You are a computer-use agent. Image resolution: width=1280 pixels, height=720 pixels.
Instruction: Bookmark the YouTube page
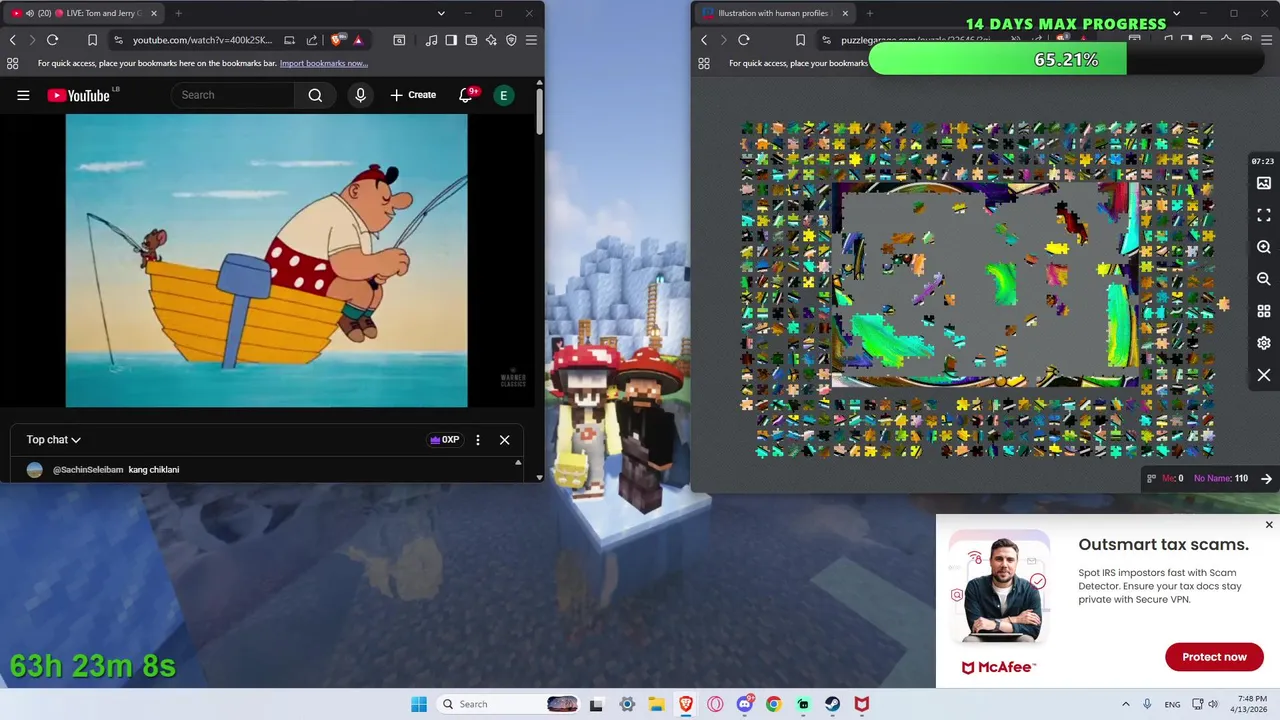coord(92,40)
